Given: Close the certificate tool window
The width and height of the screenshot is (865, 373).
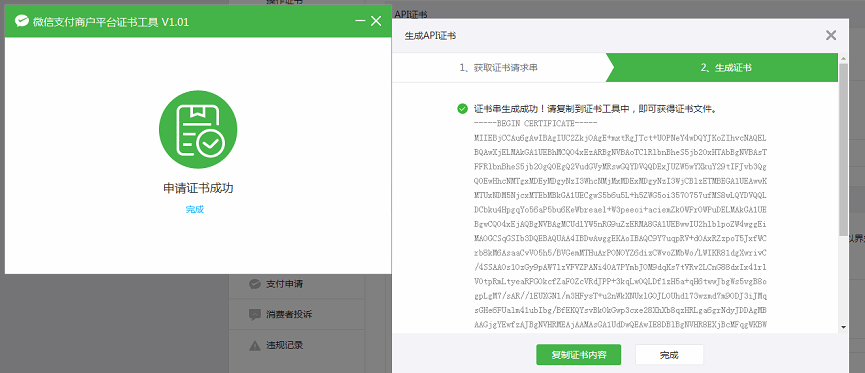Looking at the screenshot, I should tap(376, 21).
